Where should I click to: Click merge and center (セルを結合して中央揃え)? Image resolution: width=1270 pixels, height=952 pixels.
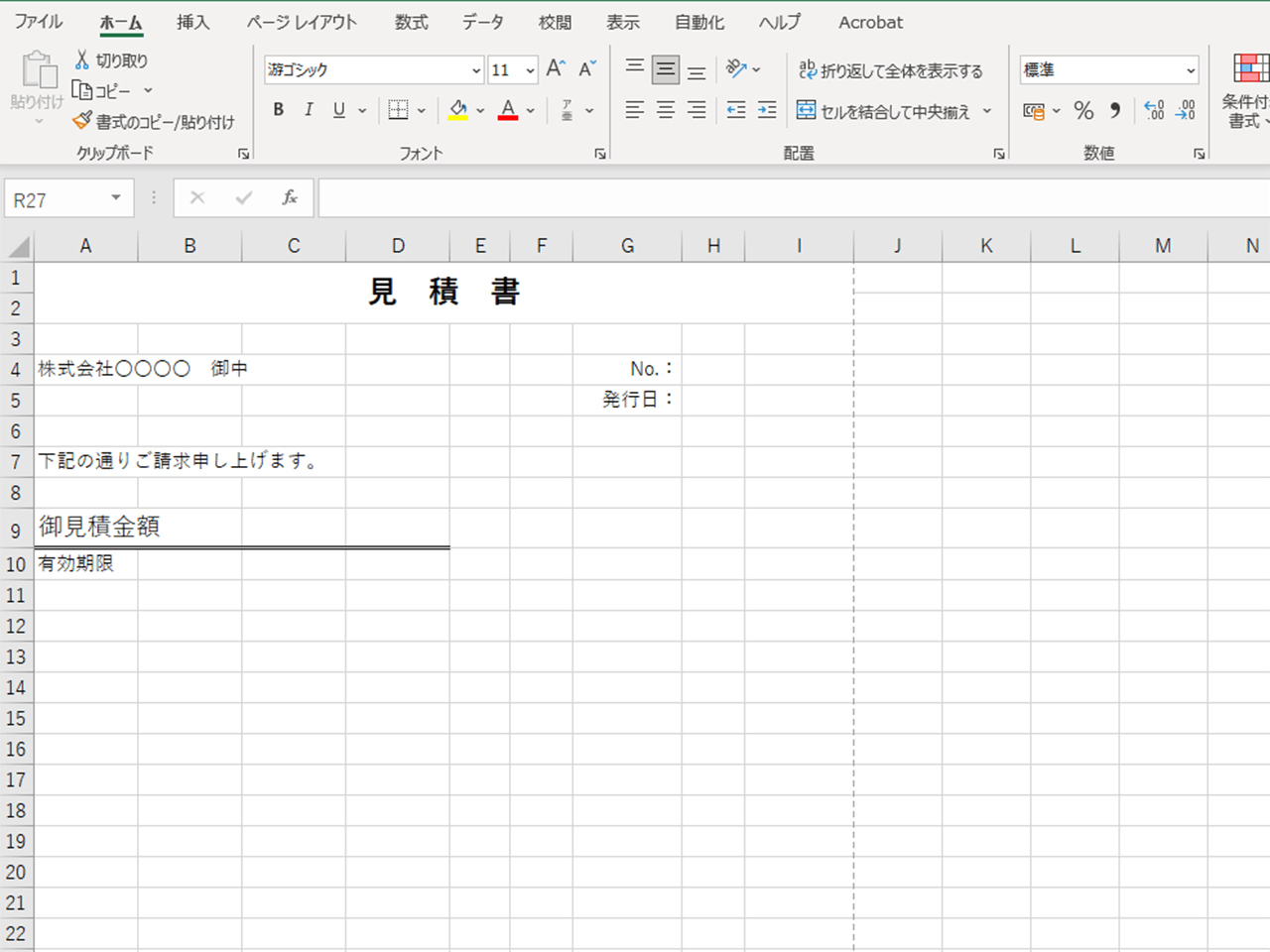coord(883,111)
